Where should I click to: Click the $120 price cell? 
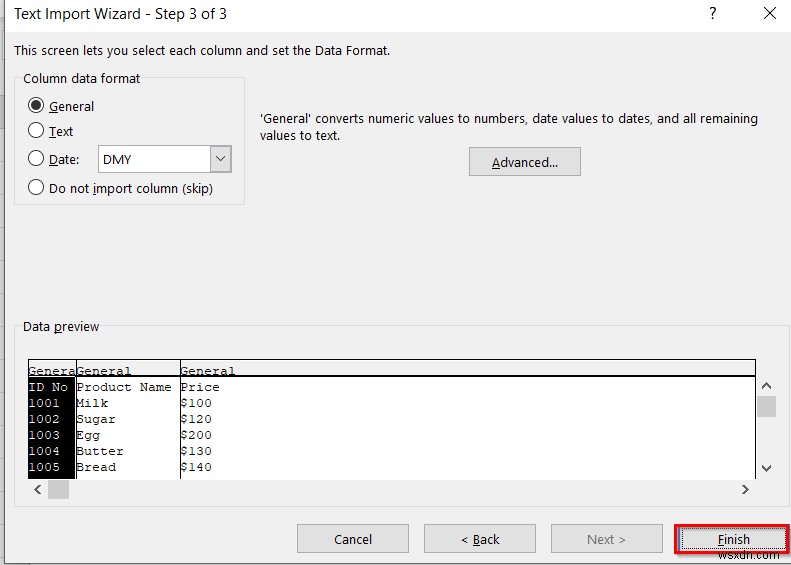click(x=196, y=419)
